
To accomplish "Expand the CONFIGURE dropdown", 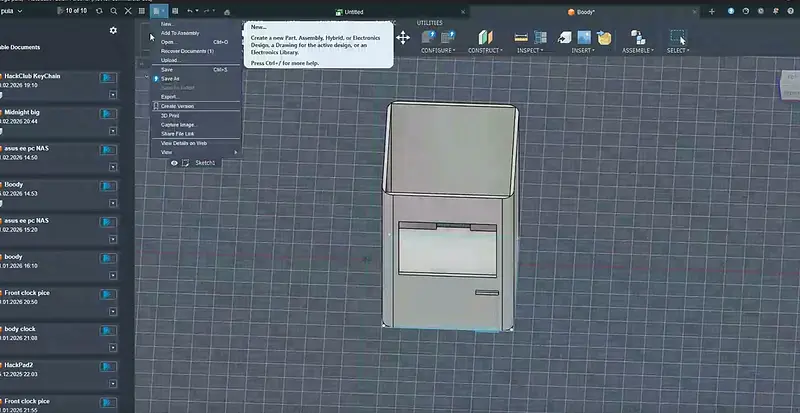I will [x=440, y=49].
